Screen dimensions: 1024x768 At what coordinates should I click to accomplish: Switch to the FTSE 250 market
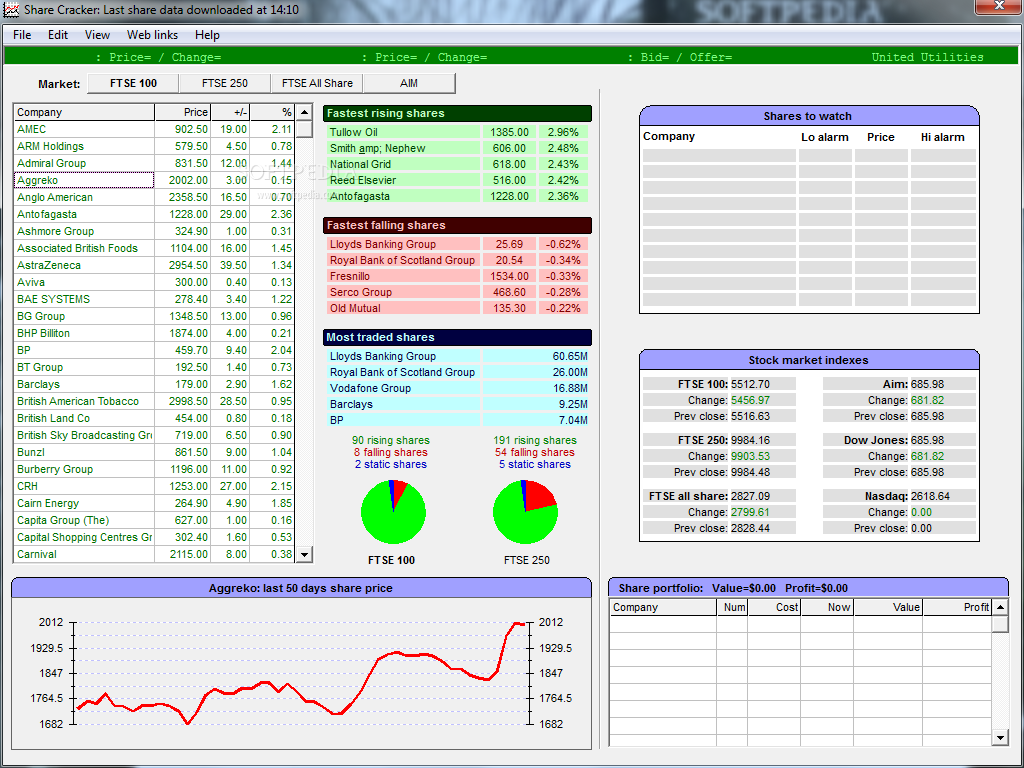point(225,83)
